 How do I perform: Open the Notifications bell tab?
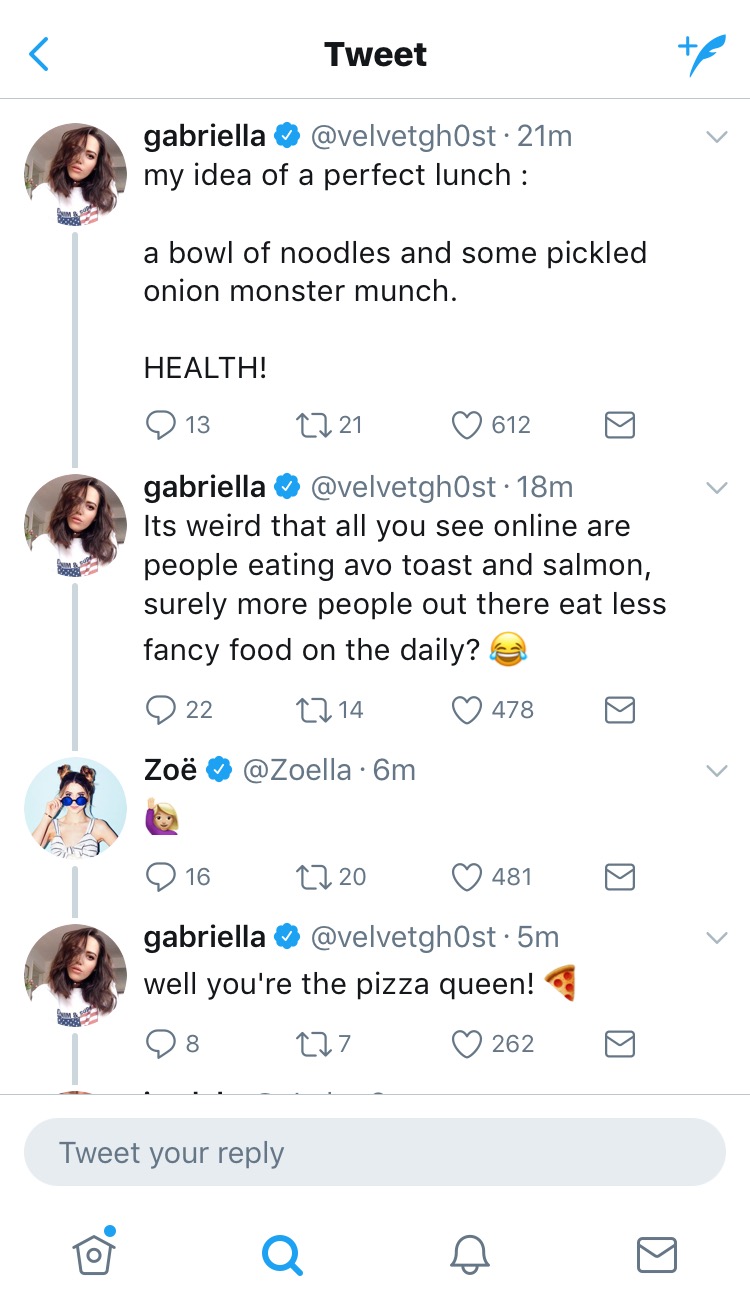[x=470, y=1254]
